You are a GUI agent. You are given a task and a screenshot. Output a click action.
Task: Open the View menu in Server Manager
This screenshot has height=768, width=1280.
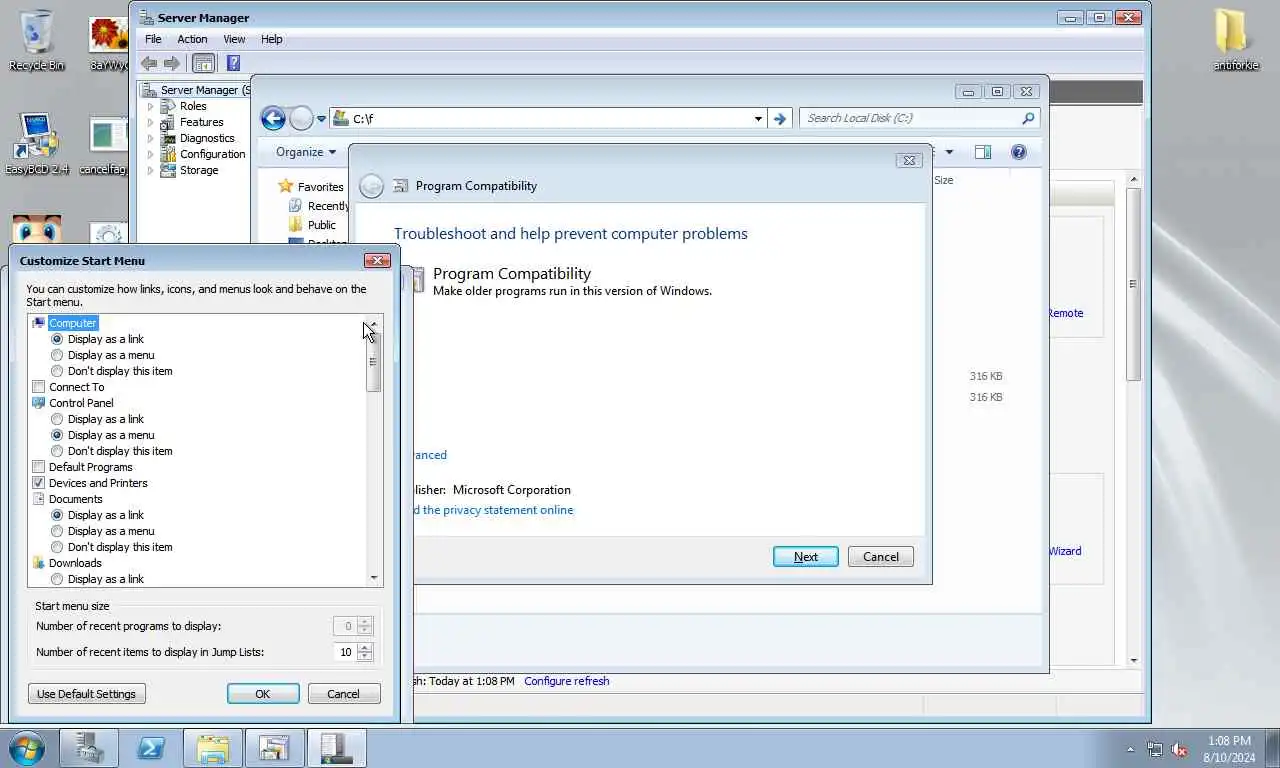(234, 39)
